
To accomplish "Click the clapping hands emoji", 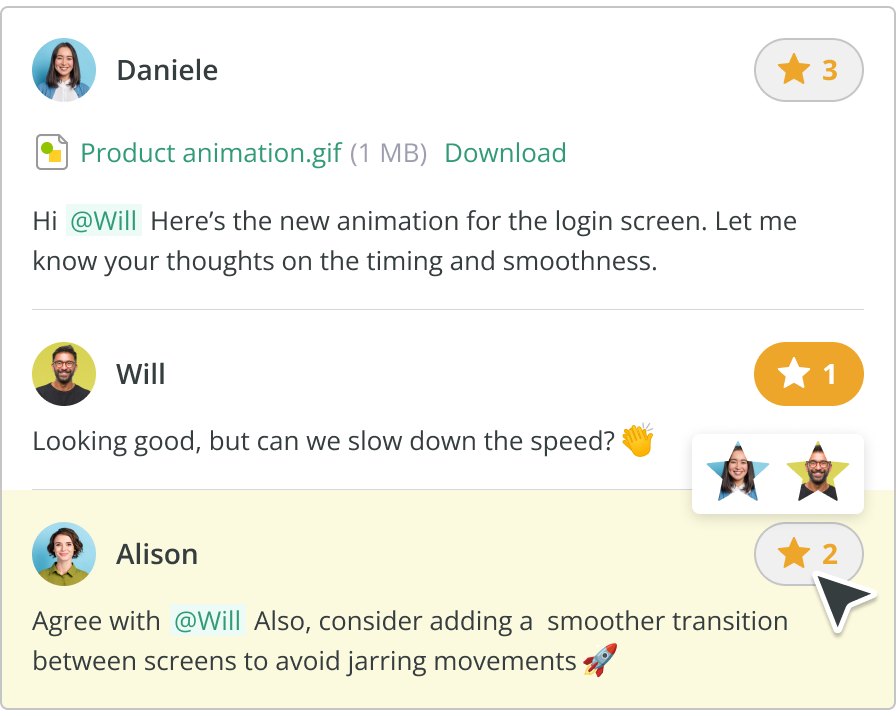I will point(637,441).
